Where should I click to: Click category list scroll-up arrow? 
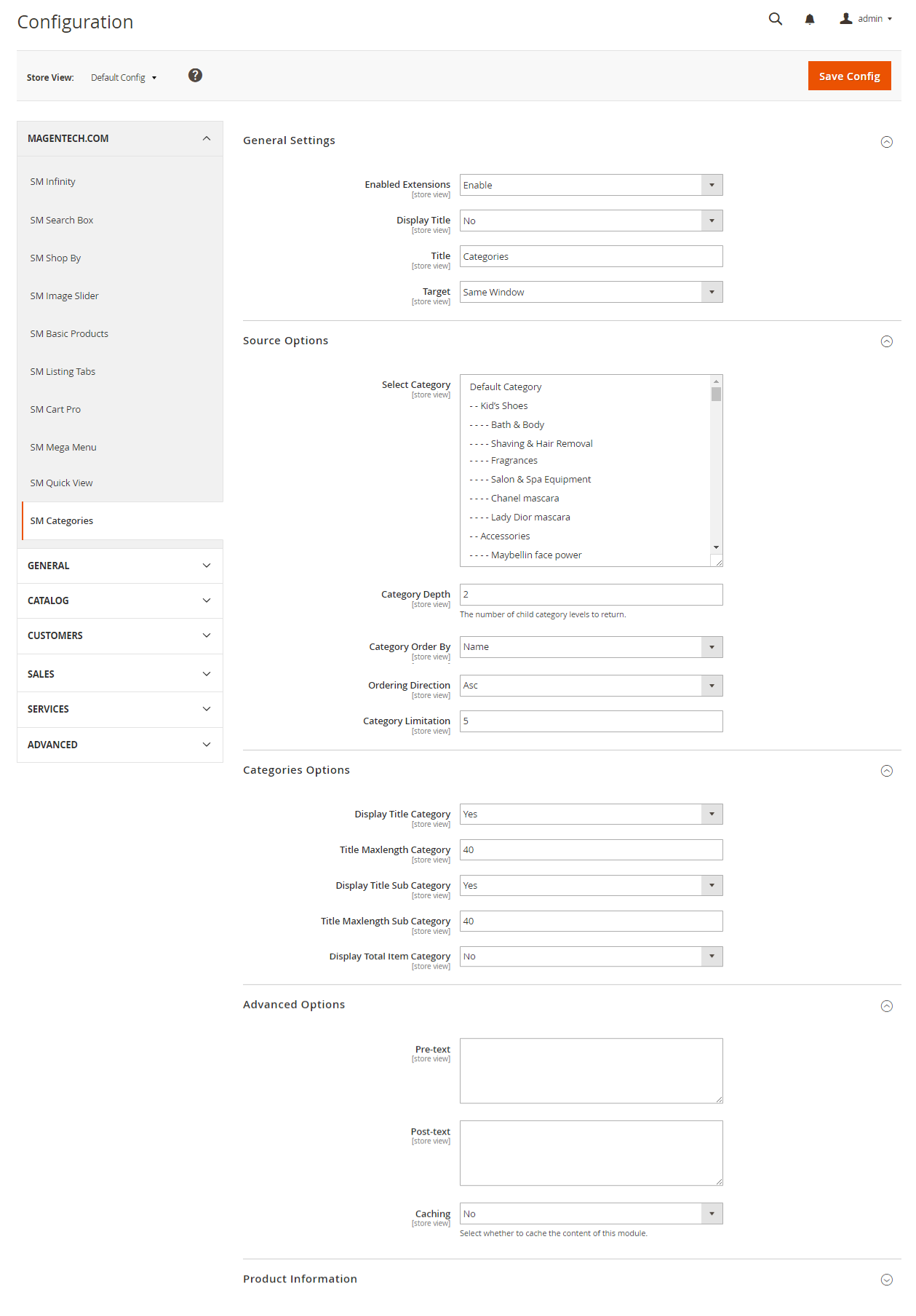coord(716,381)
